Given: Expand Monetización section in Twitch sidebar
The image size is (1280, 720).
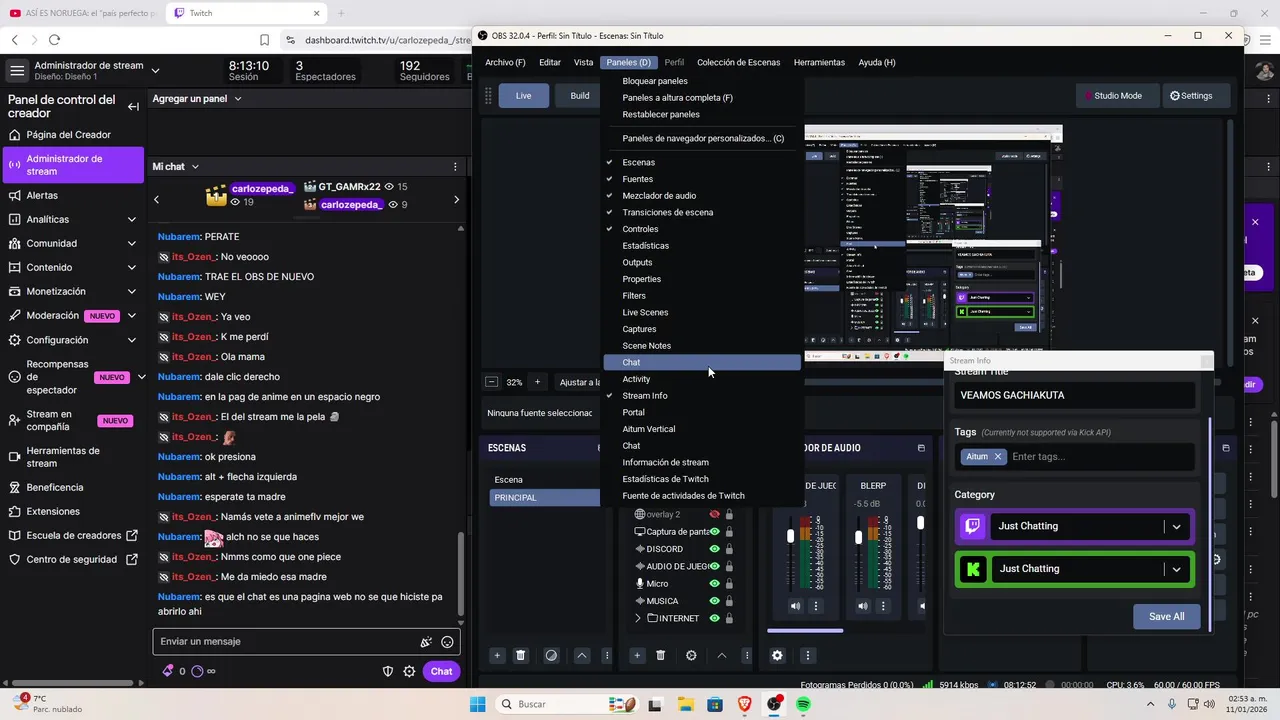Looking at the screenshot, I should [x=131, y=292].
